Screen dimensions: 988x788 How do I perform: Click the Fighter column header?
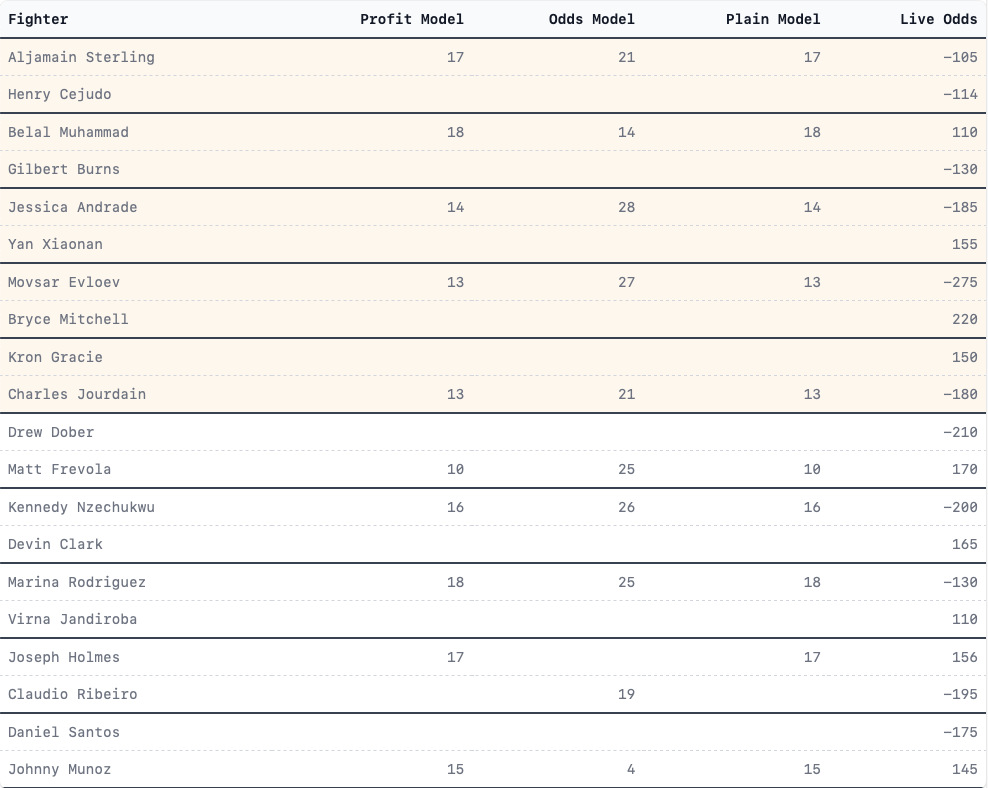click(38, 20)
